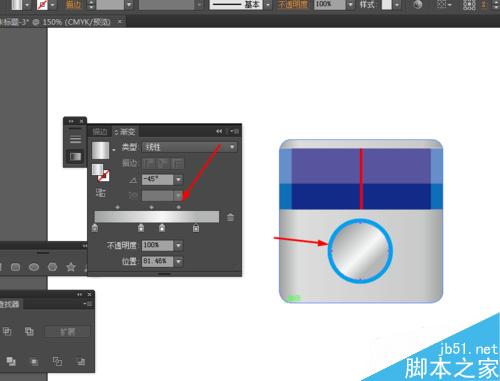Open the Align options icon in control bar
This screenshot has width=500, height=381.
click(443, 5)
